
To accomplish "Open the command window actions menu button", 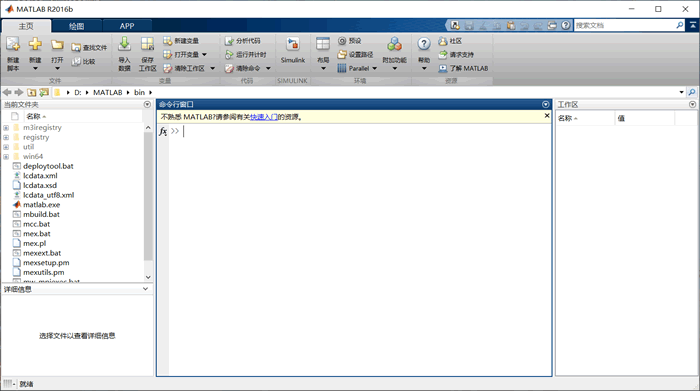I will (x=546, y=104).
